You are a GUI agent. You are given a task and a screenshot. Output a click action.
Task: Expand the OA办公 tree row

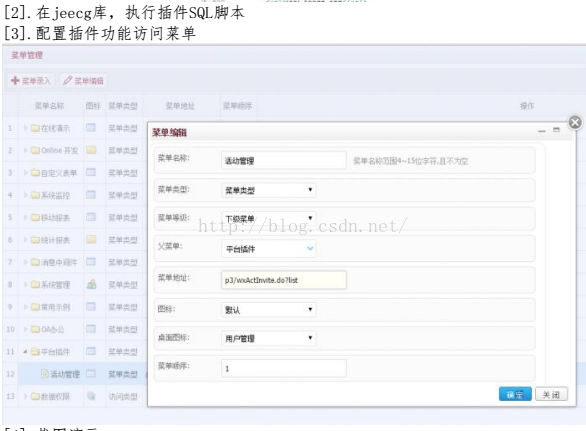coord(25,329)
